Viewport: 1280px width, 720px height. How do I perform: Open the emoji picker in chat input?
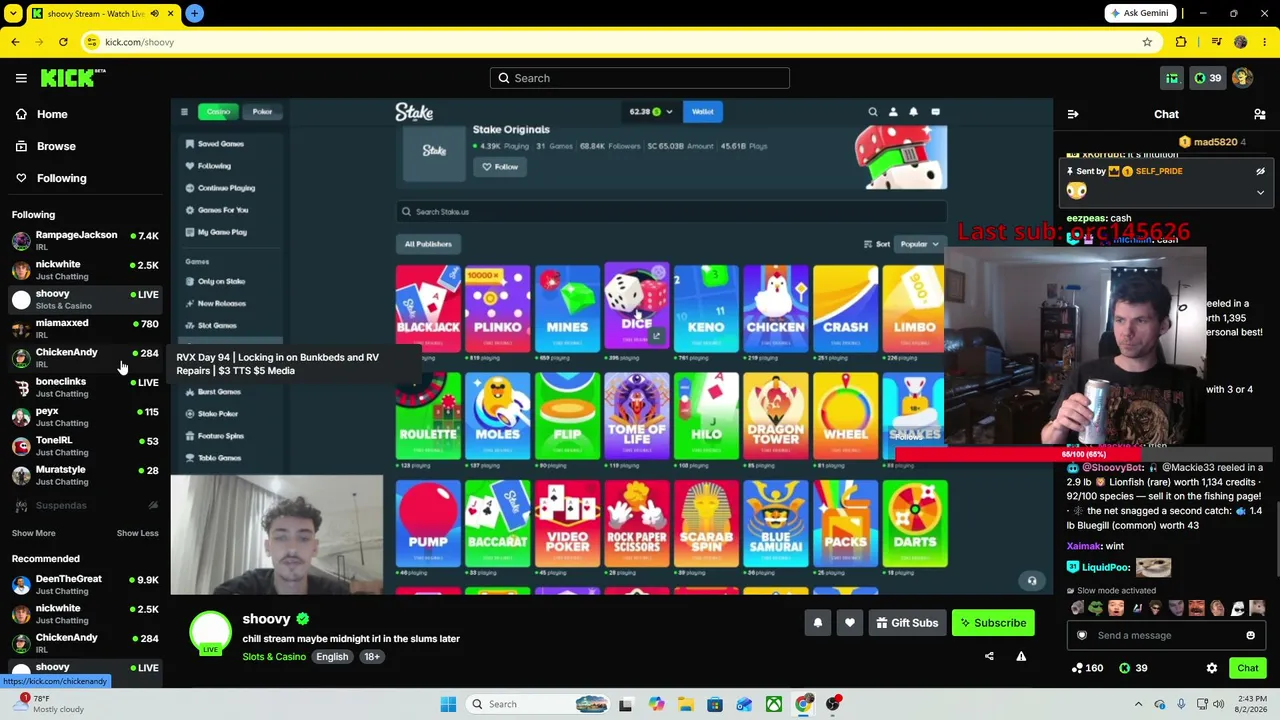coord(1250,635)
